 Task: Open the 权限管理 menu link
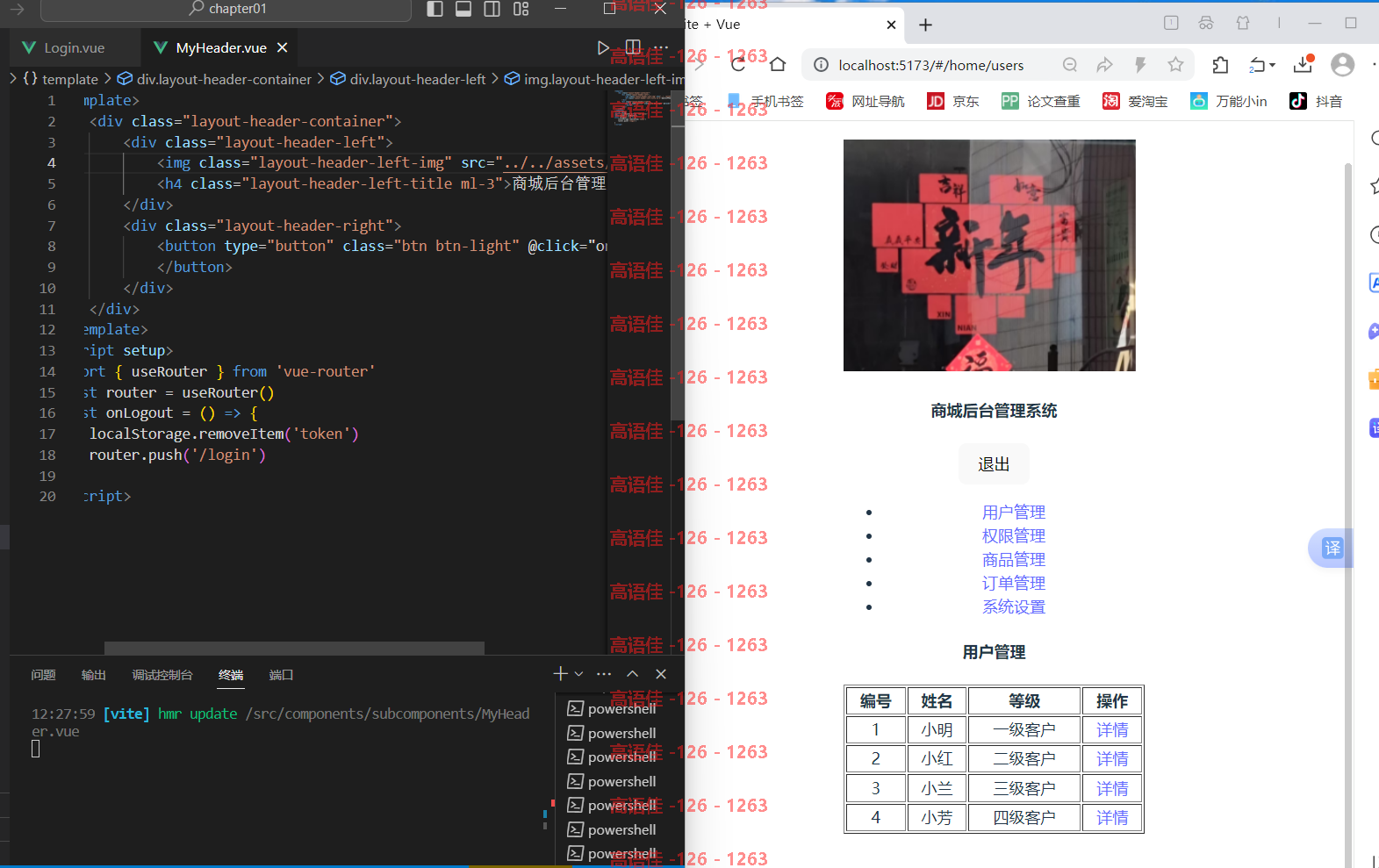pyautogui.click(x=1014, y=535)
